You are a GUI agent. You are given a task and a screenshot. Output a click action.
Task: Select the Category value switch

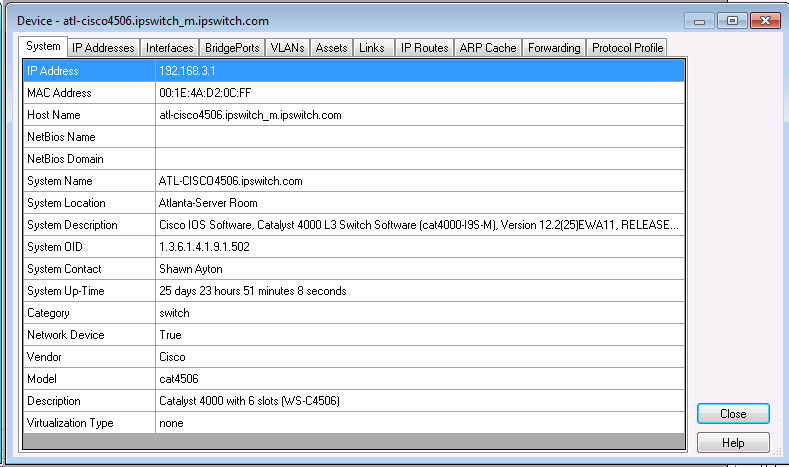[x=420, y=313]
